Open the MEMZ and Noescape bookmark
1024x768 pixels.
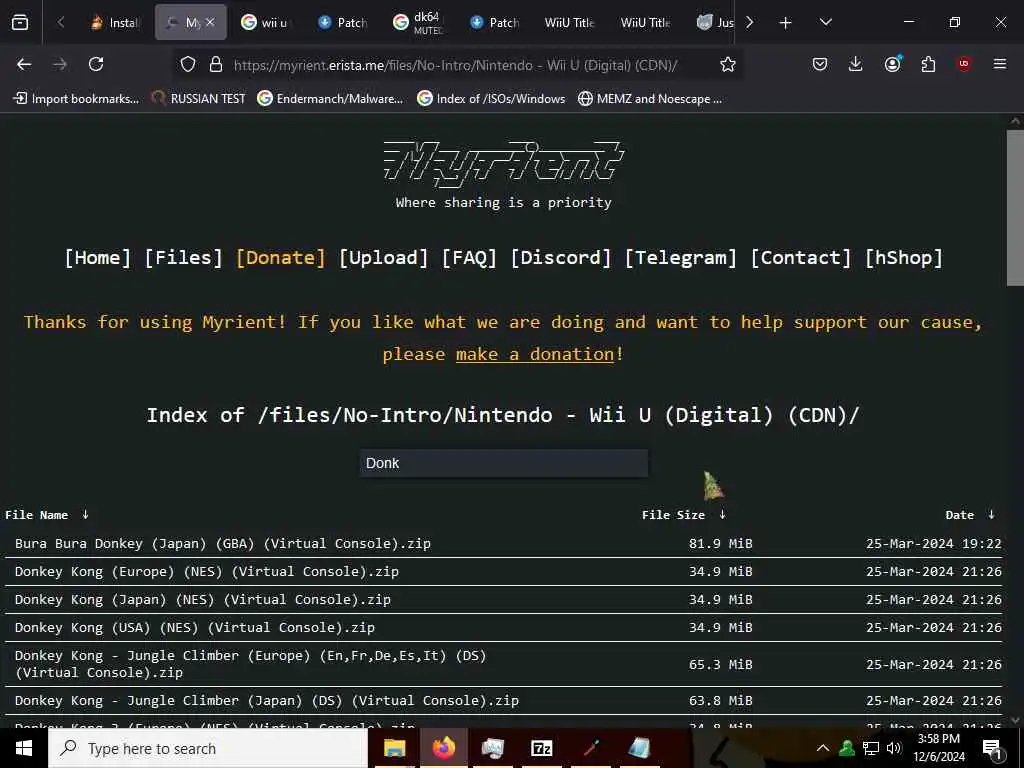point(650,99)
